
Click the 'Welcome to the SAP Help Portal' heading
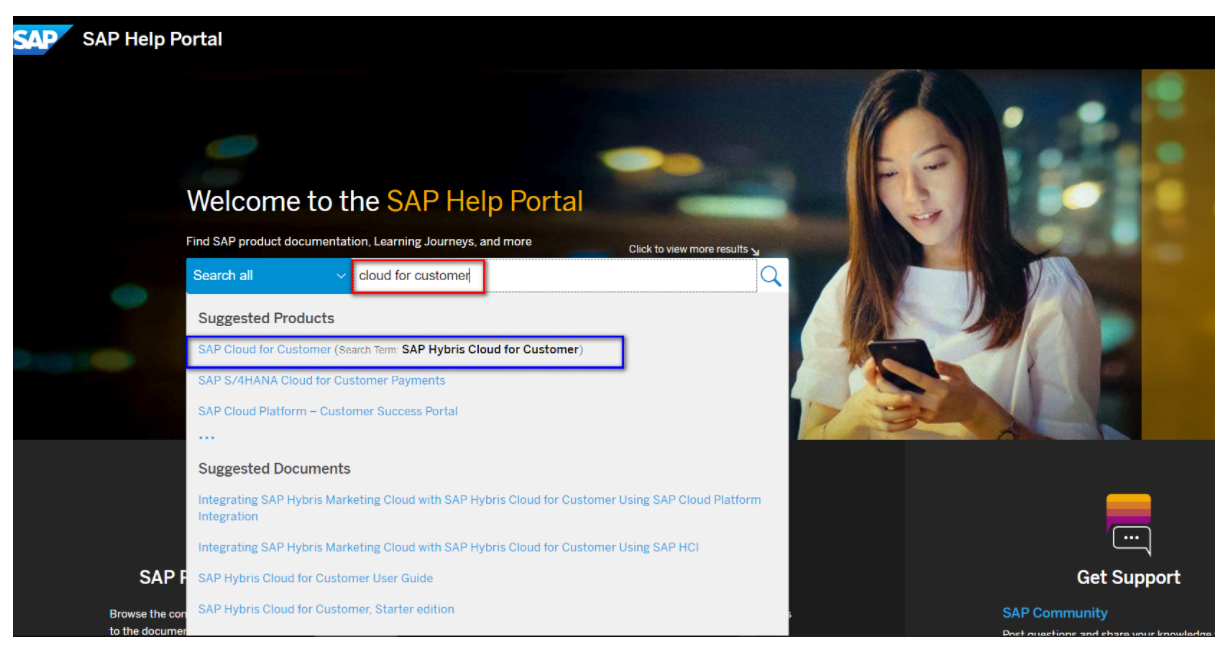(385, 201)
